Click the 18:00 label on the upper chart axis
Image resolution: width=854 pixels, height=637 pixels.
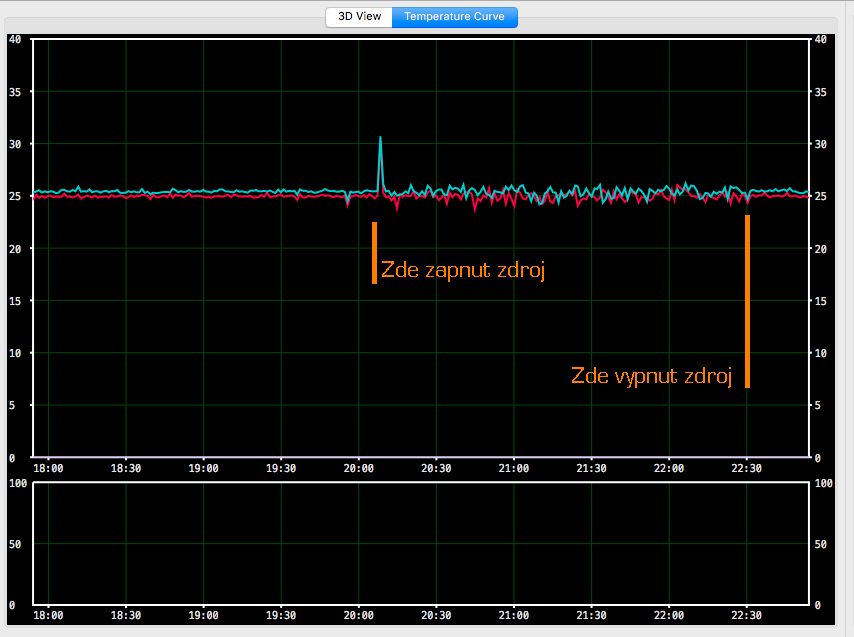tap(48, 468)
